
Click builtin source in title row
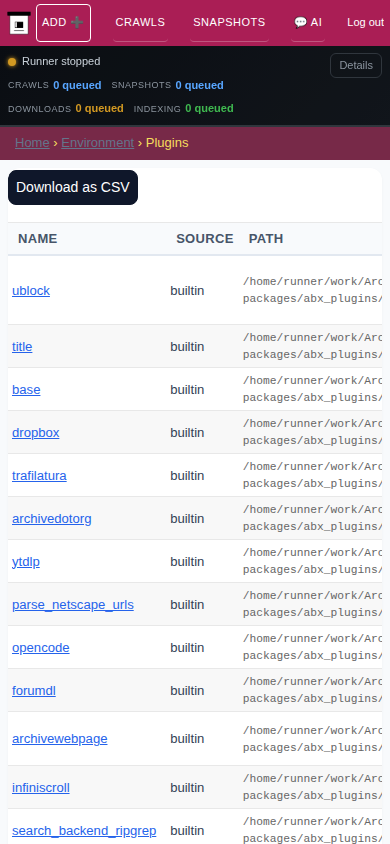(x=187, y=347)
